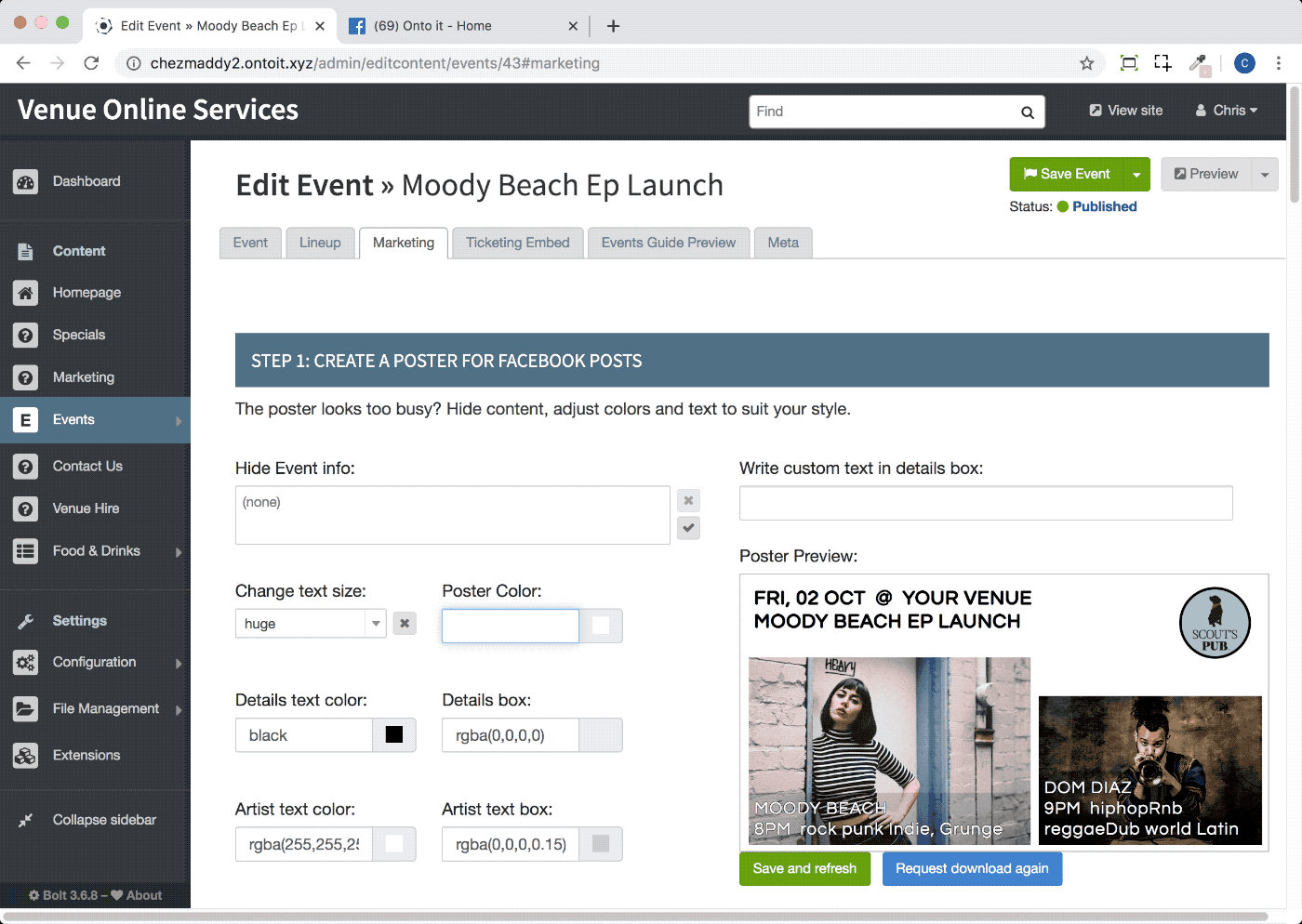Open the black Details text color swatch
Image resolution: width=1302 pixels, height=924 pixels.
[394, 735]
